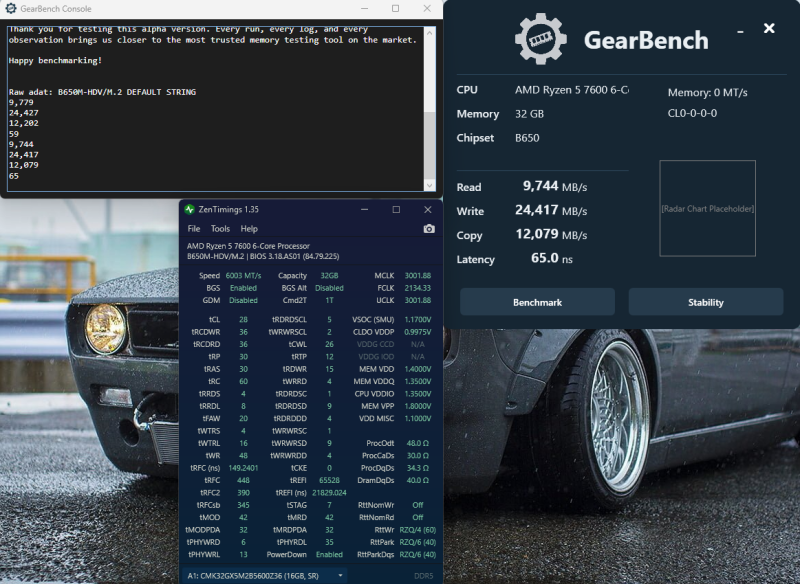Open the File menu in ZenTimings
This screenshot has width=800, height=584.
pyautogui.click(x=194, y=228)
